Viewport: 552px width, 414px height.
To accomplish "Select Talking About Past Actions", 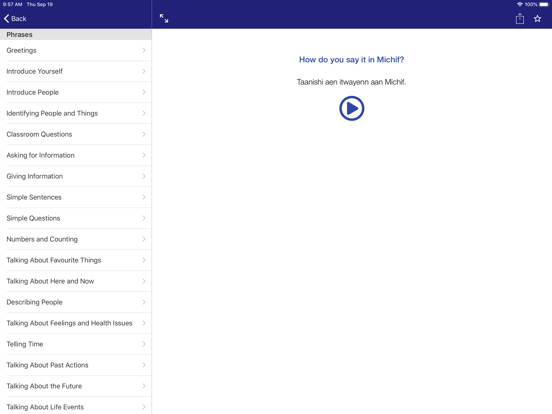I will coord(76,365).
